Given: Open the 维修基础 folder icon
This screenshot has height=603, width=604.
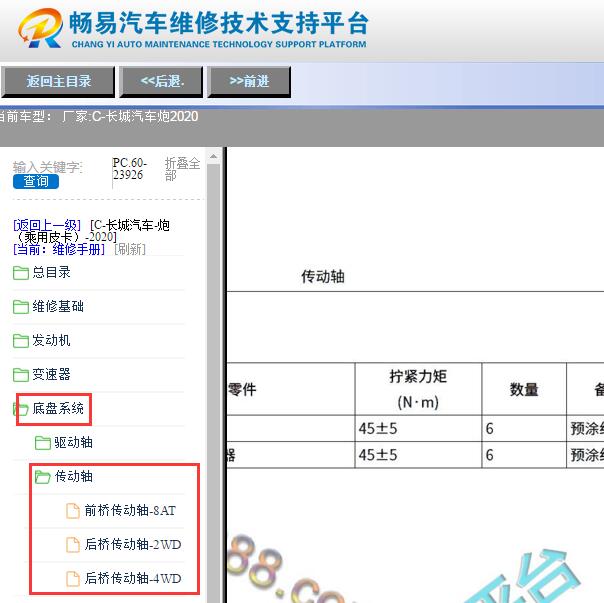Looking at the screenshot, I should pyautogui.click(x=21, y=307).
